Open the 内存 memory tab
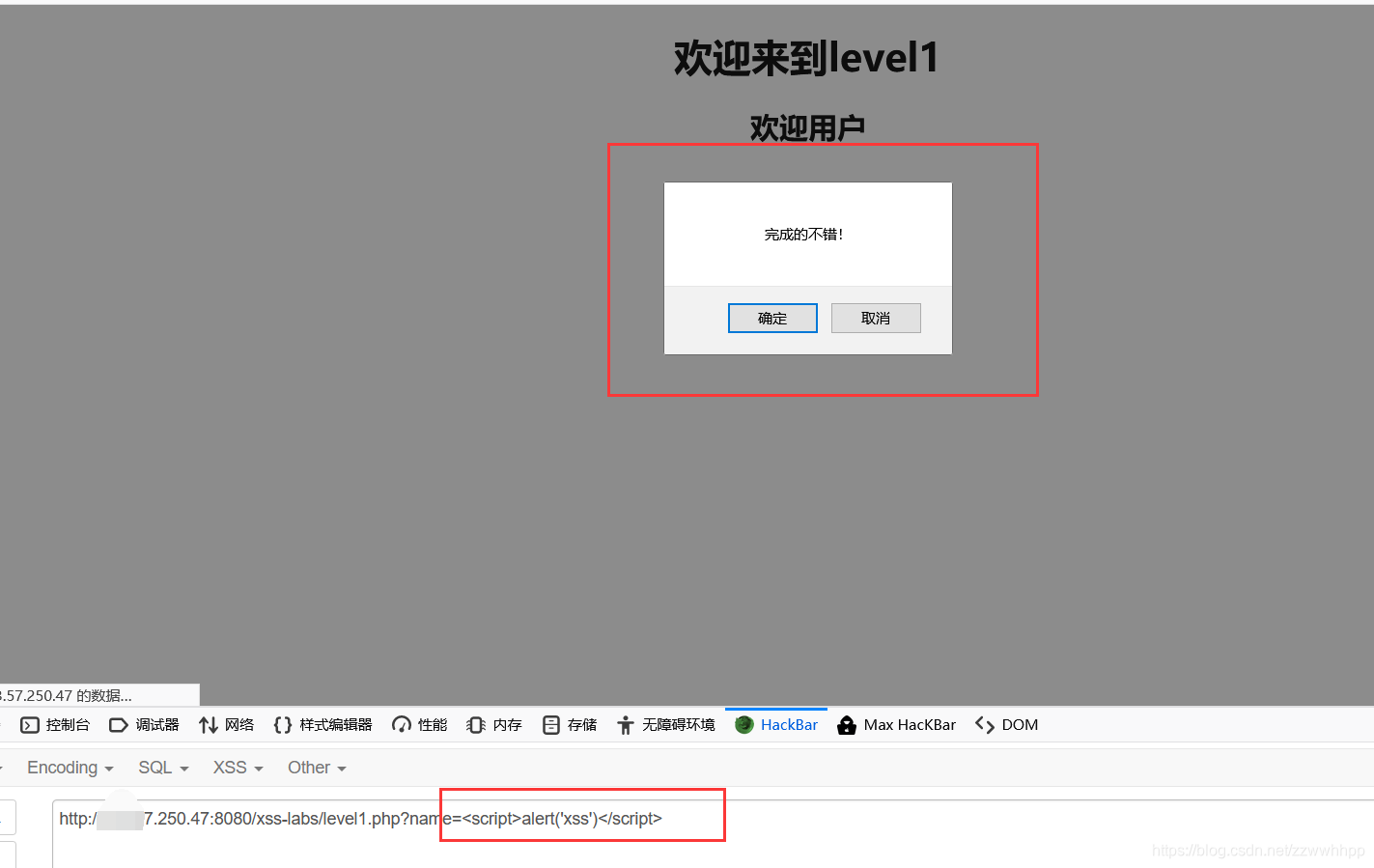This screenshot has height=868, width=1374. point(494,725)
